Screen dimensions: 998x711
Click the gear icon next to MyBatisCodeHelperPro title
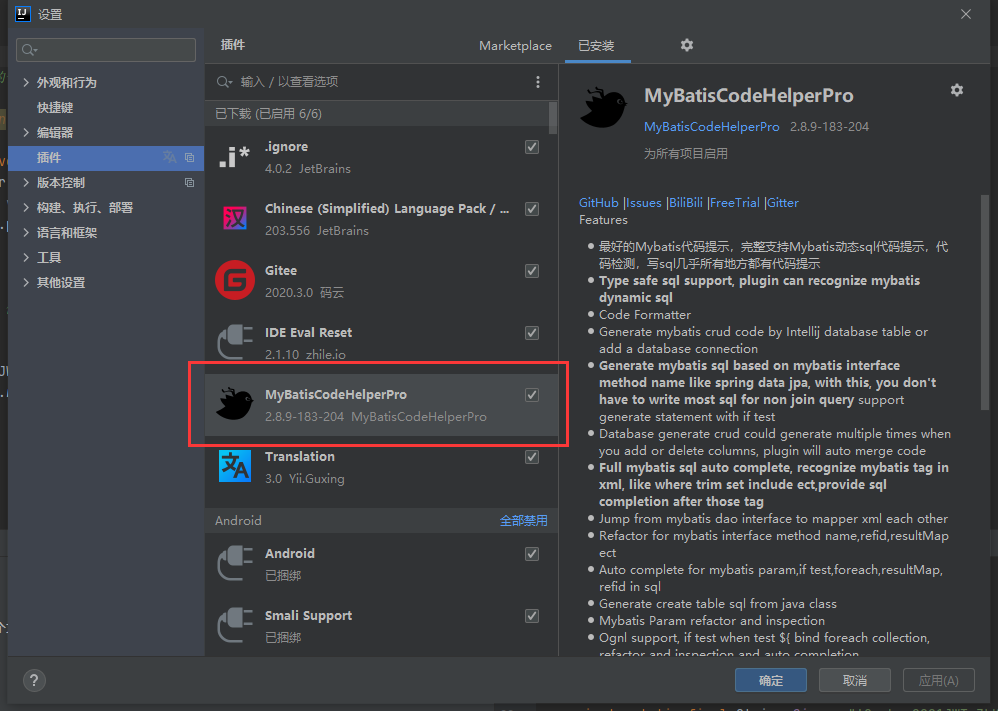coord(956,90)
